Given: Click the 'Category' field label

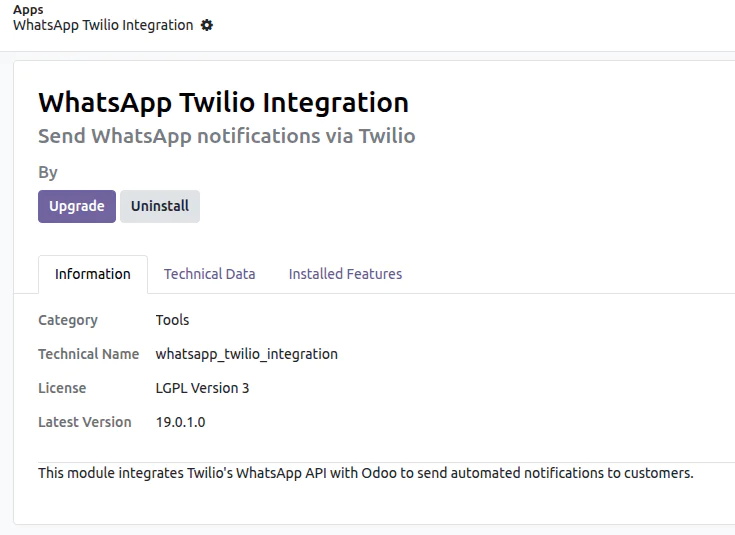Looking at the screenshot, I should coord(68,320).
